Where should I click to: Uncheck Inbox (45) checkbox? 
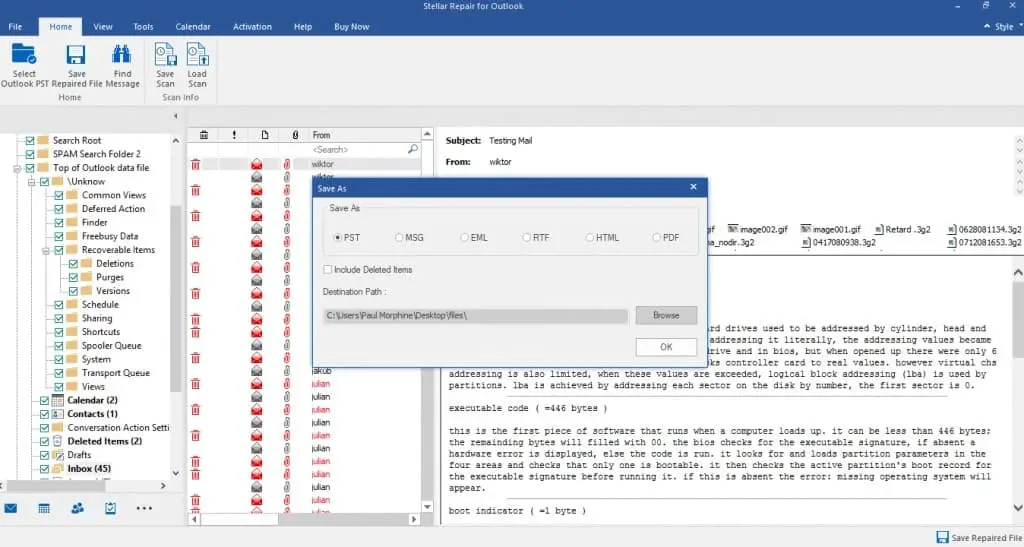[x=44, y=469]
